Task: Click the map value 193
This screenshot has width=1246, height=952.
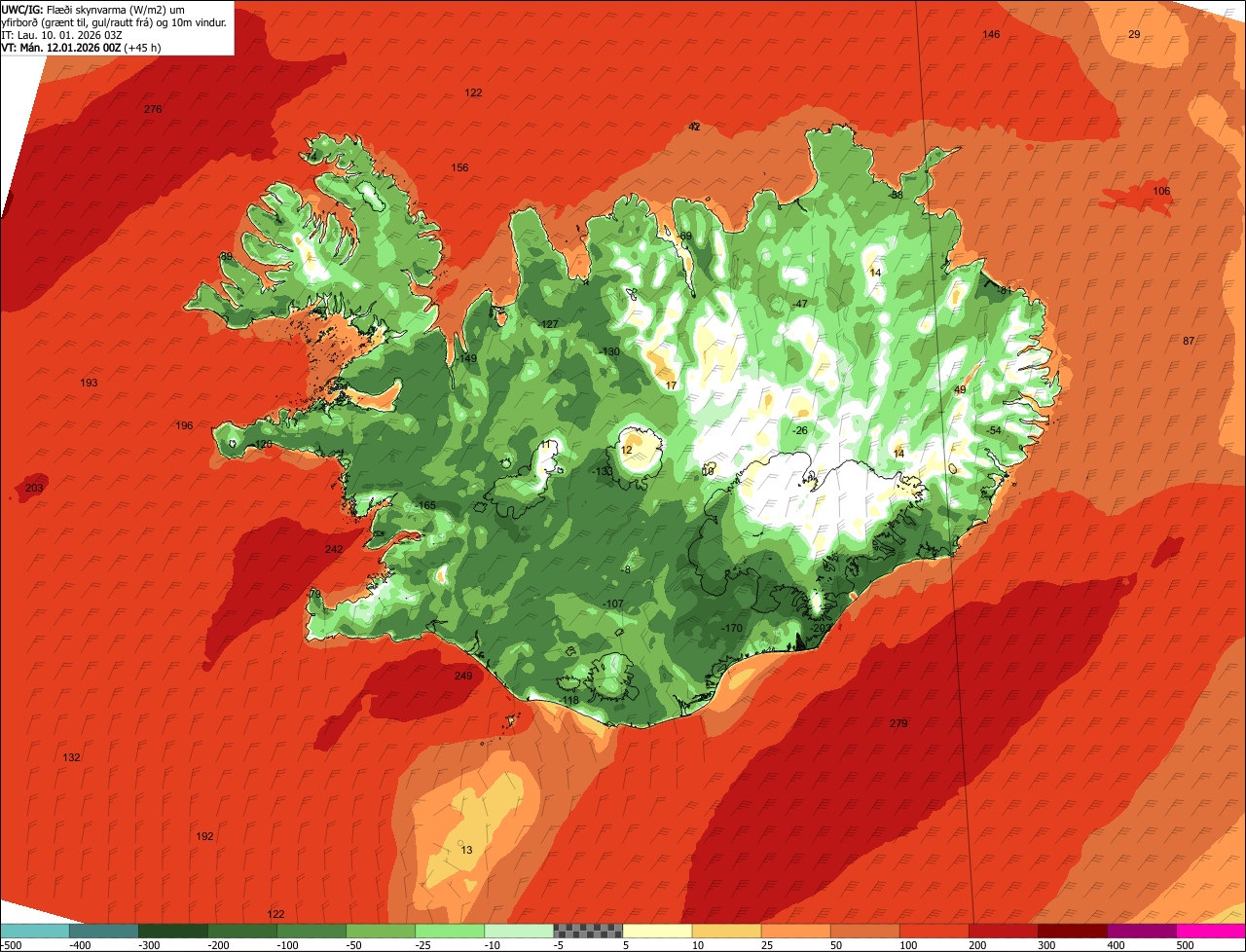Action: click(89, 383)
